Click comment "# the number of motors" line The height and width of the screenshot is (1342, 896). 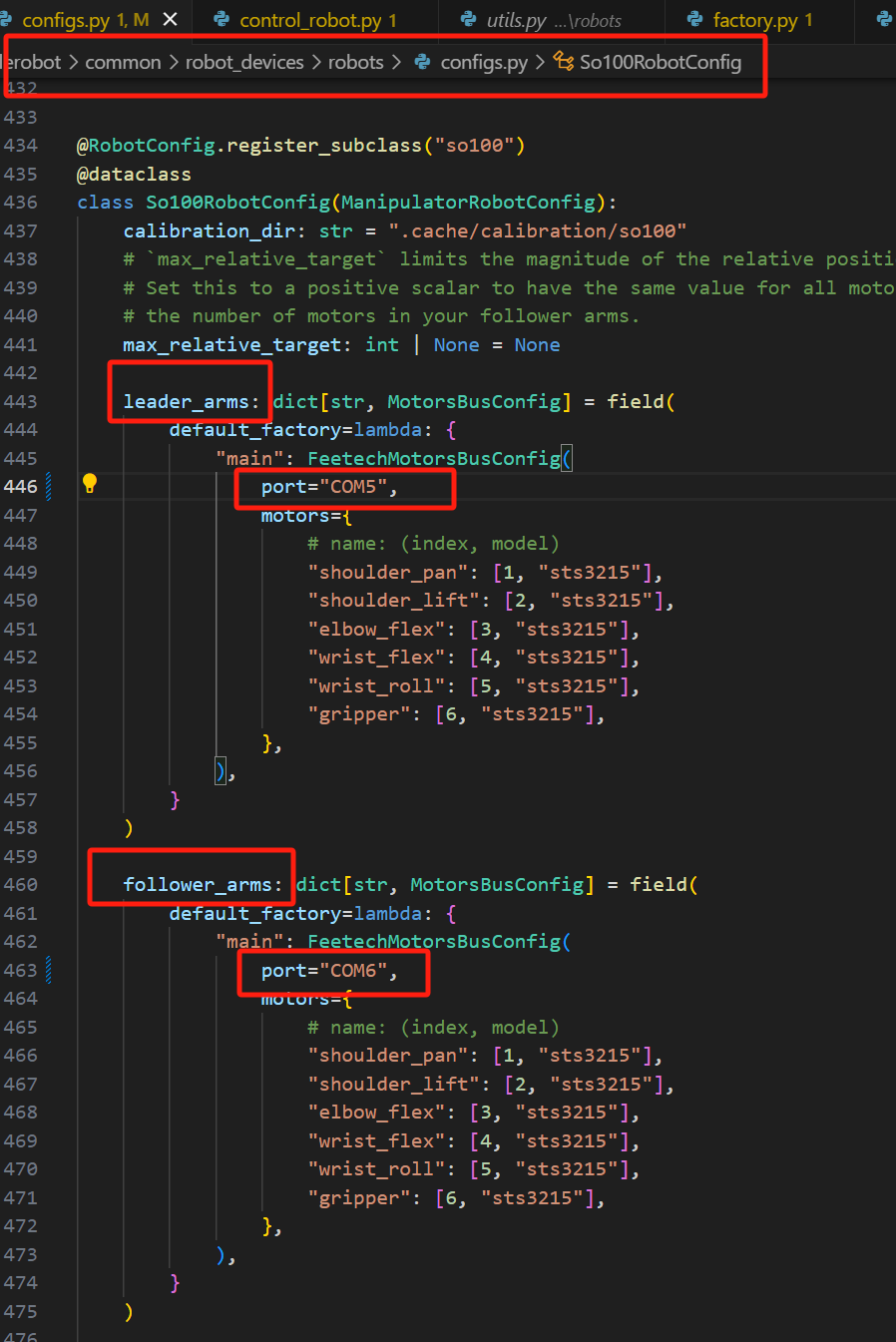point(381,315)
